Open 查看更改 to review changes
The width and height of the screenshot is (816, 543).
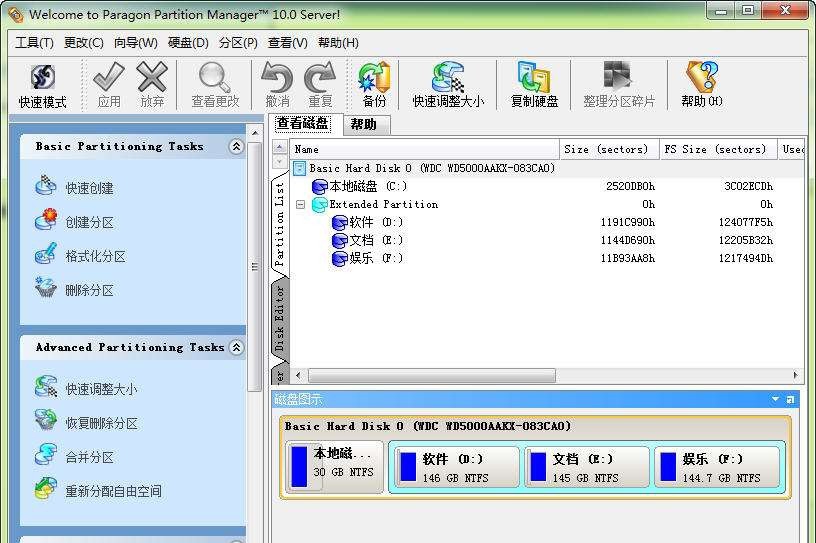215,86
